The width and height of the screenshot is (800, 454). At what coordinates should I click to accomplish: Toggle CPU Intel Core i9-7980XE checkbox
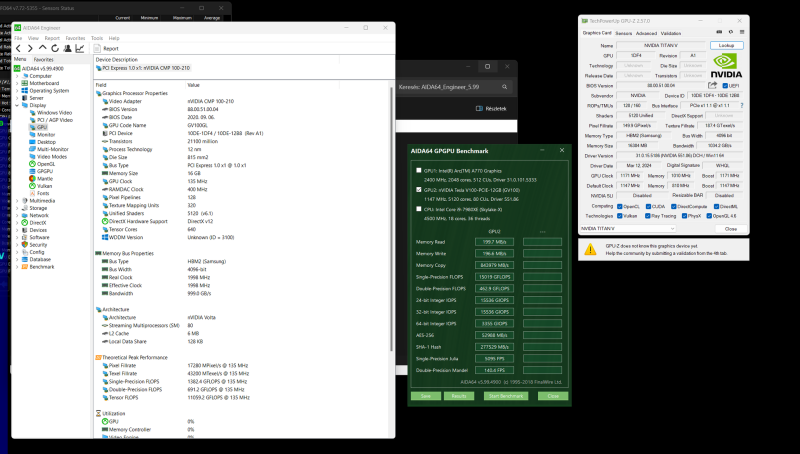pos(419,209)
